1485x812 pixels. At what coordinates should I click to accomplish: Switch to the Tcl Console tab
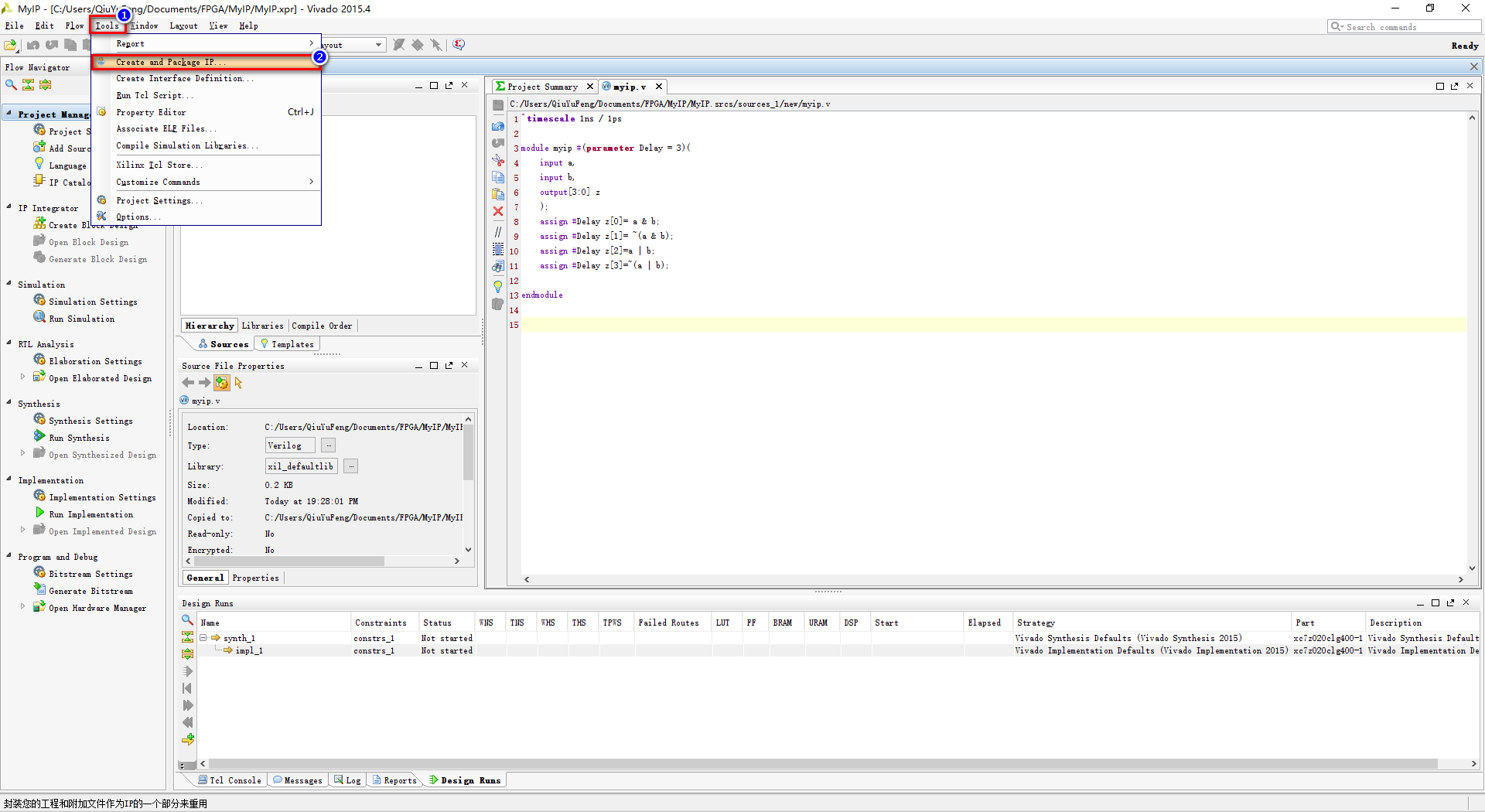coord(229,780)
